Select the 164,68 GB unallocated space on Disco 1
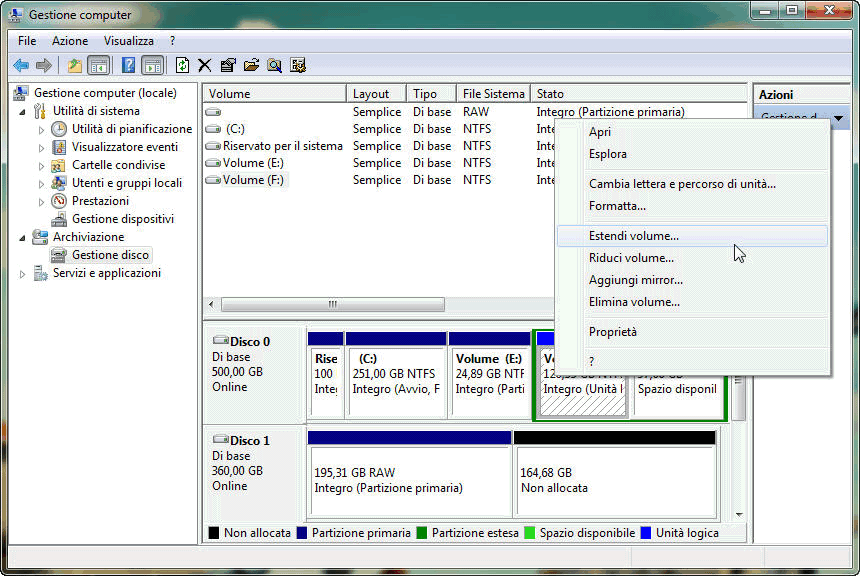860x576 pixels. pyautogui.click(x=614, y=480)
